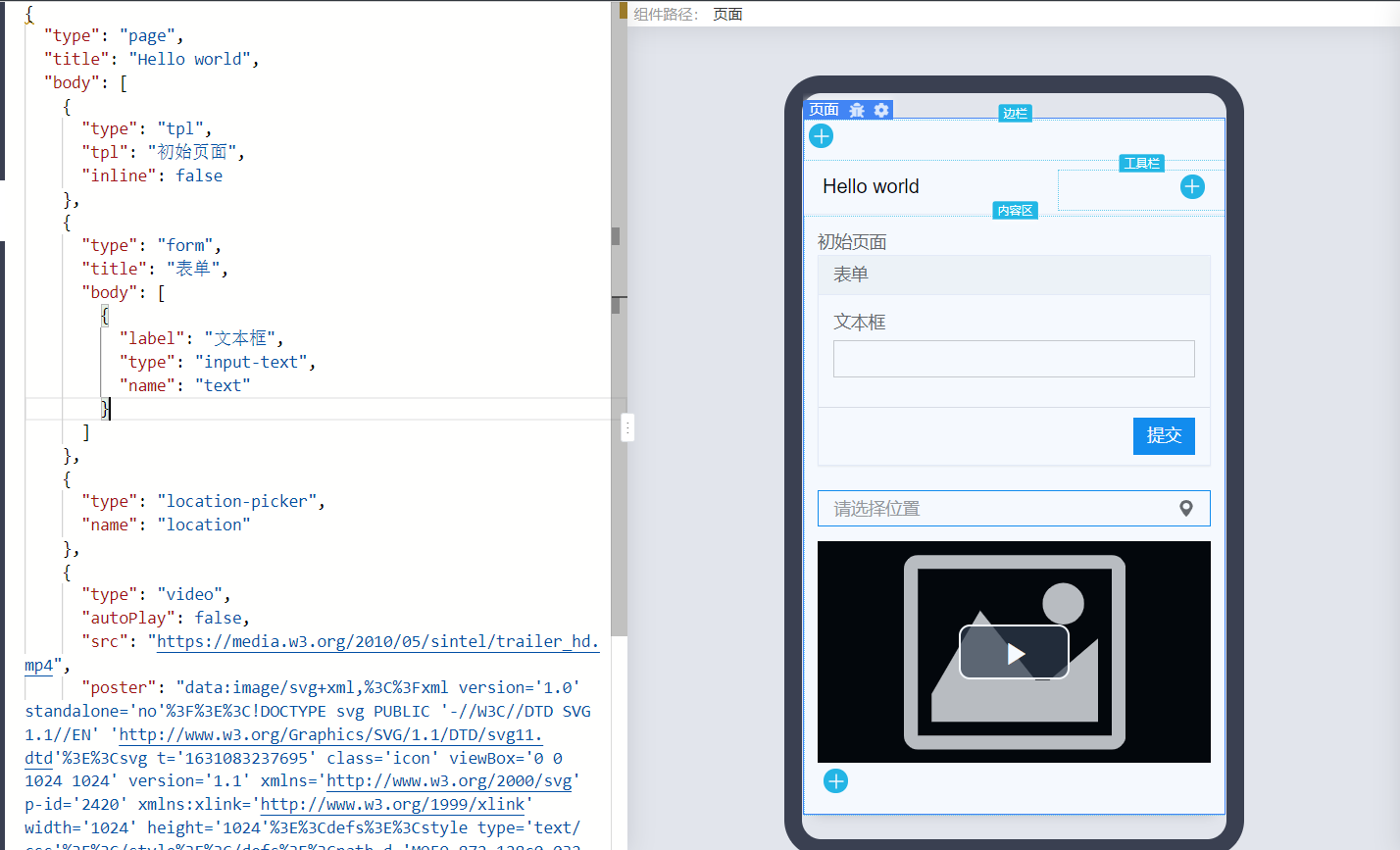Open the 请选择位置 location picker

point(1014,508)
